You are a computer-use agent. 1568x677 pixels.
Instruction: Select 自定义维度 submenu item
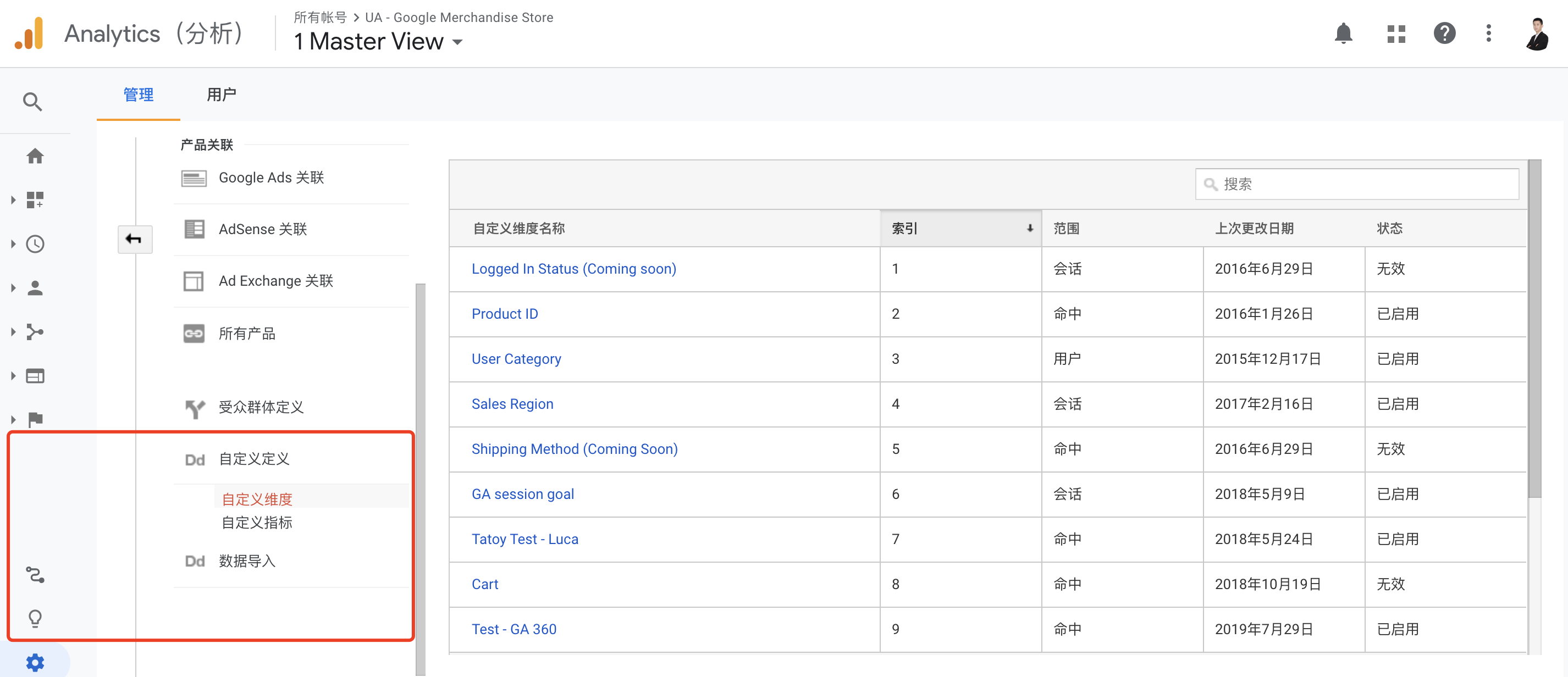click(x=257, y=500)
